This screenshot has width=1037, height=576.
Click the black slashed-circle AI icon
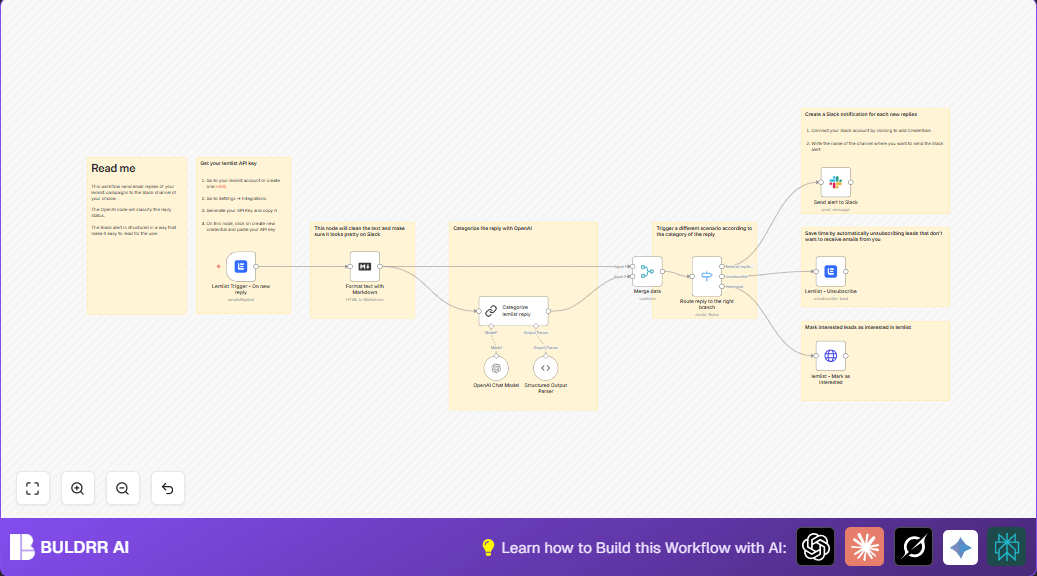click(x=913, y=547)
